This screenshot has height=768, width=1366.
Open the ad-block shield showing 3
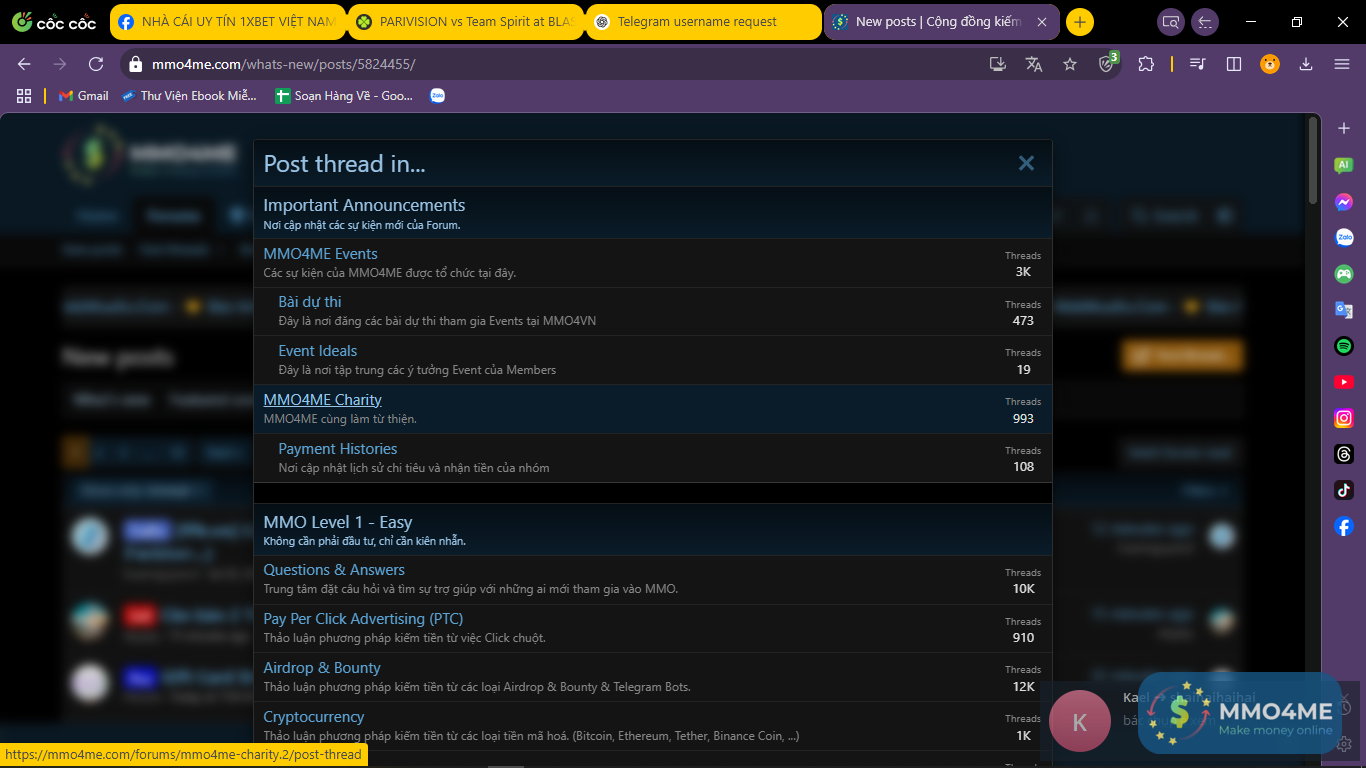tap(1107, 63)
